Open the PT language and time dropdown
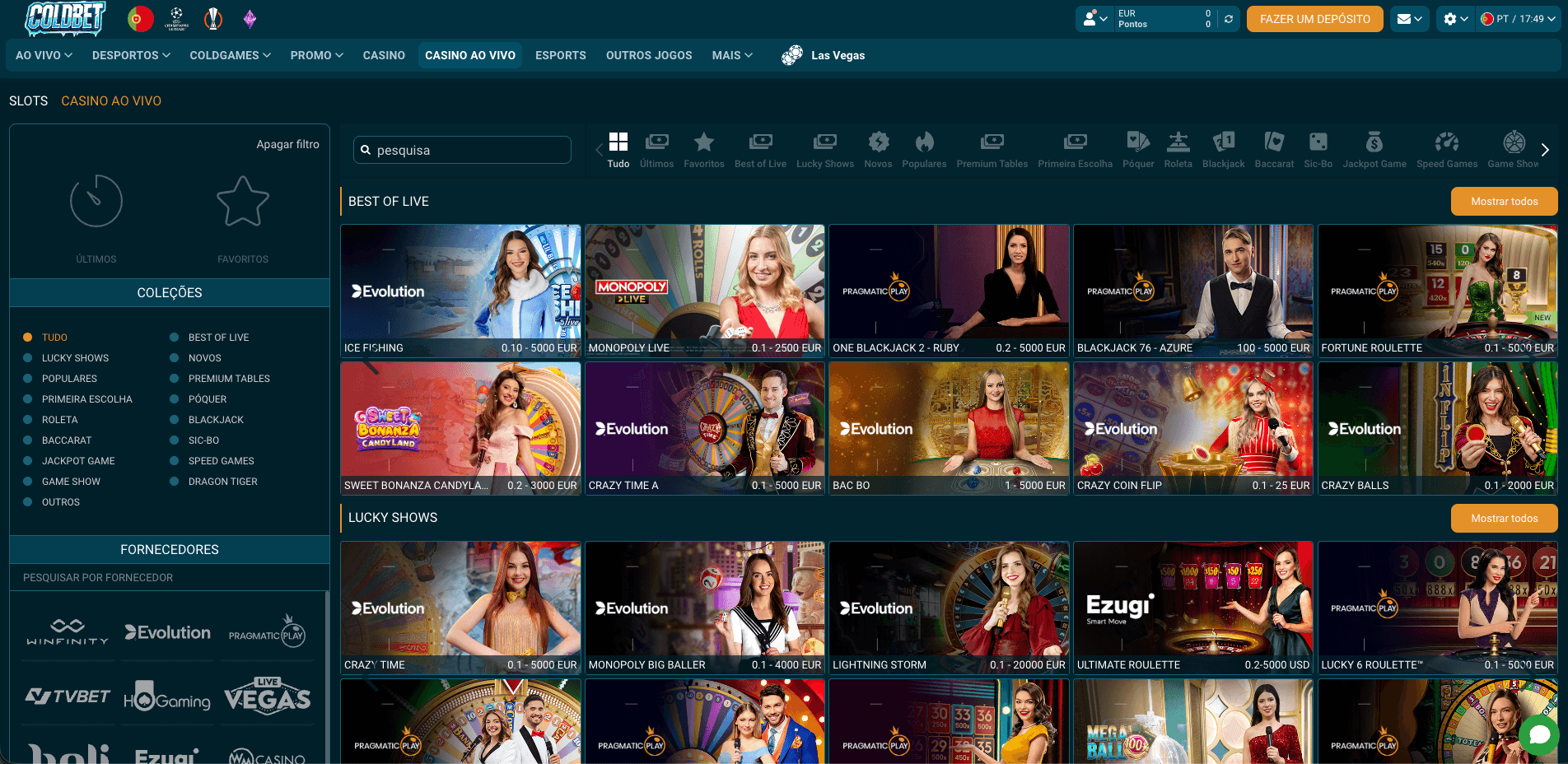Image resolution: width=1568 pixels, height=764 pixels. coord(1519,19)
